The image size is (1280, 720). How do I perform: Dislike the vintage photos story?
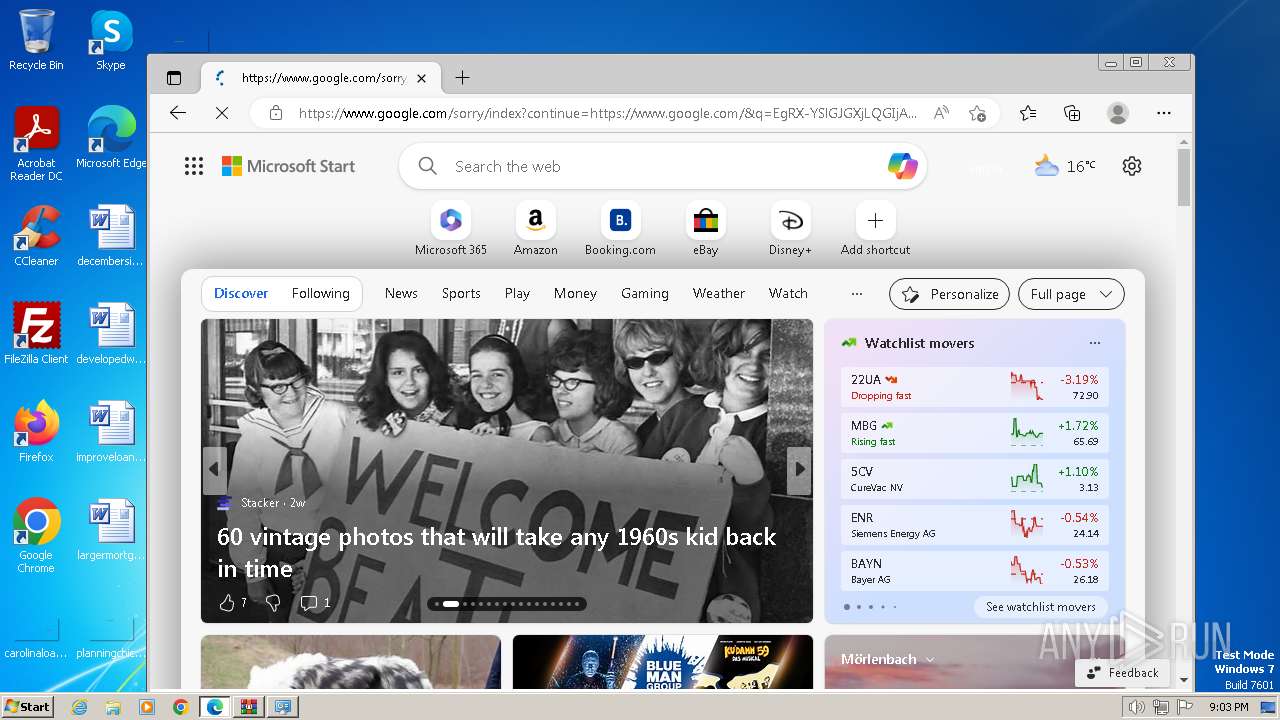(x=273, y=602)
